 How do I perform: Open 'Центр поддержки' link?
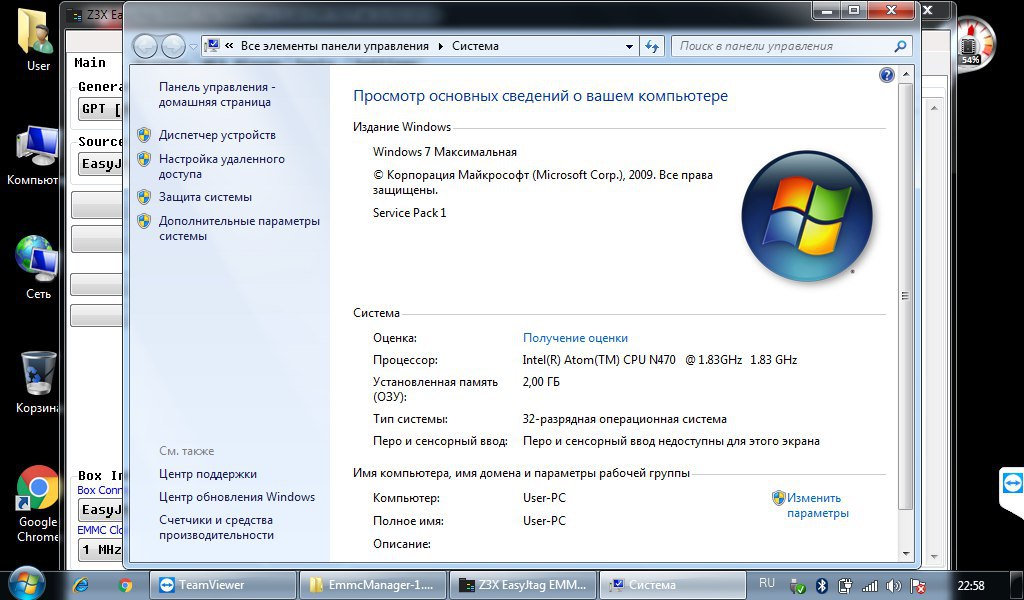(208, 474)
